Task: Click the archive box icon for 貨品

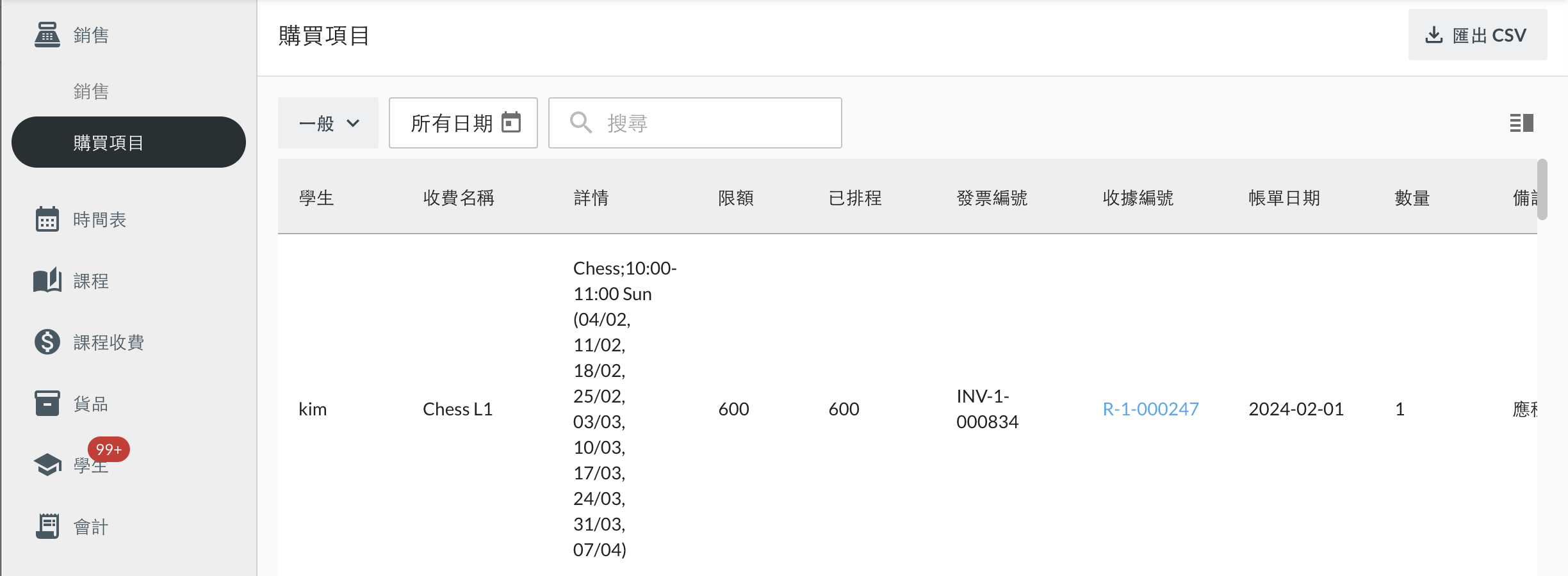Action: 47,403
